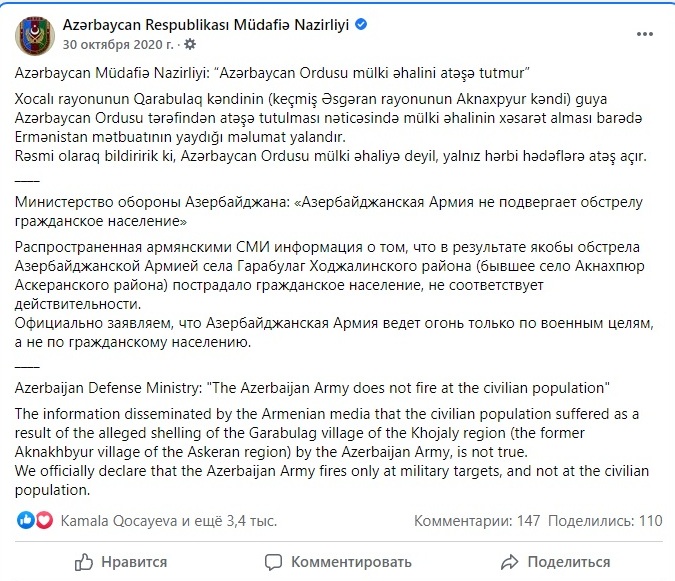This screenshot has height=581, width=675.
Task: Open the three-dot post options menu
Action: (x=644, y=34)
